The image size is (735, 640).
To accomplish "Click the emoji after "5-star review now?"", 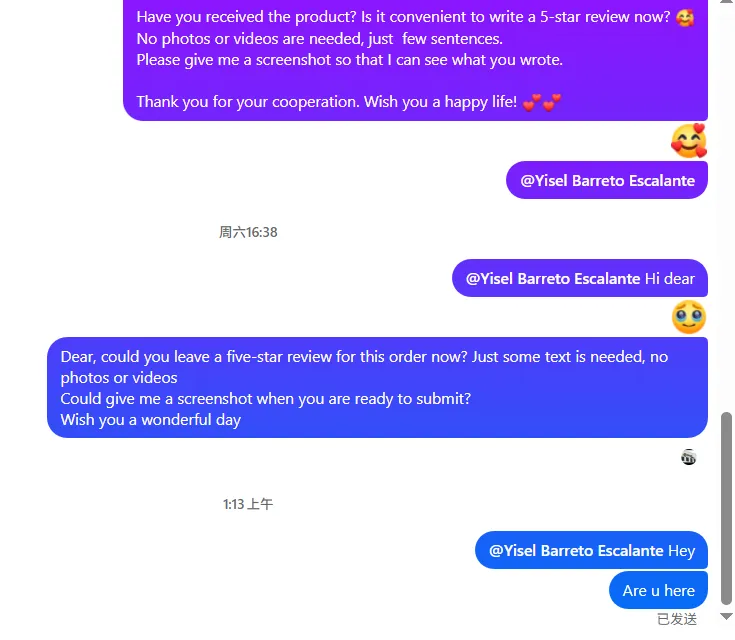I will tap(685, 17).
